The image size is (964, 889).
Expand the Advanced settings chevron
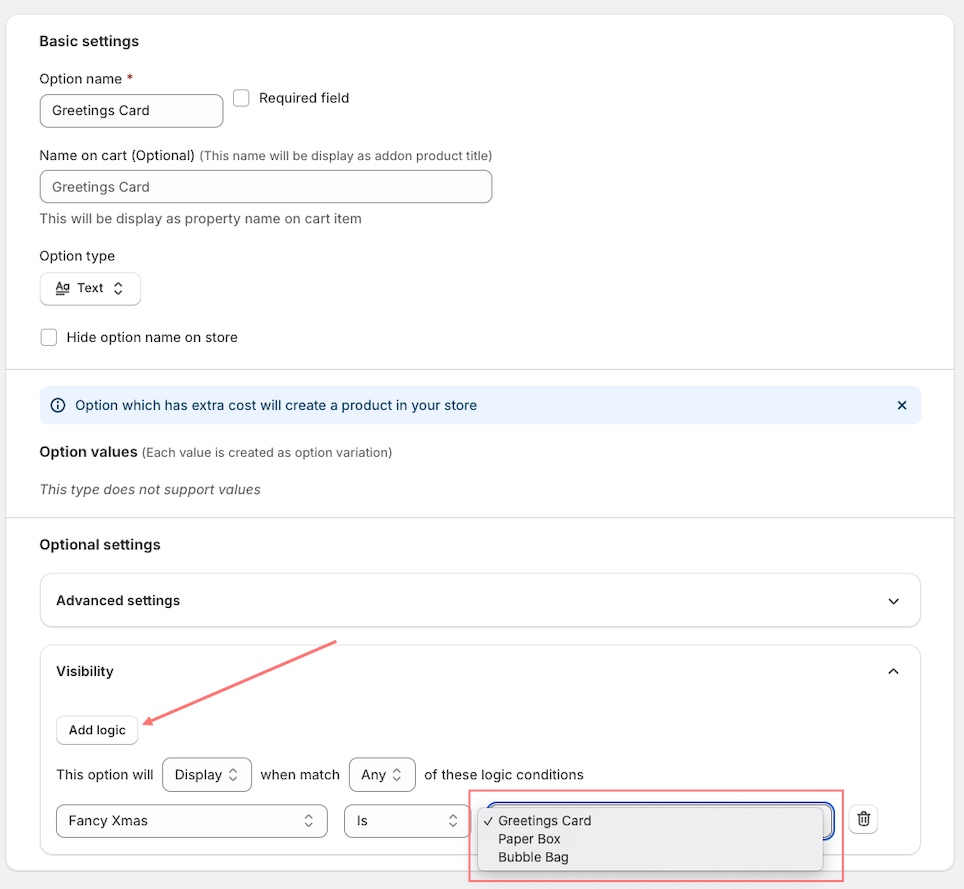[x=893, y=601]
